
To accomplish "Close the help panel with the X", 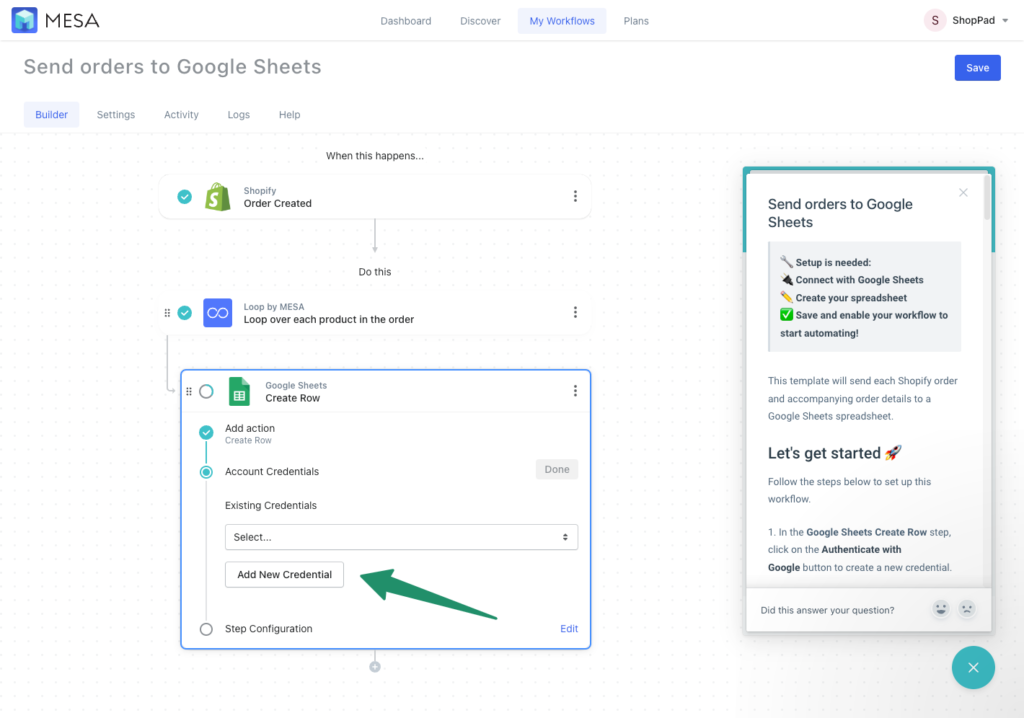I will pyautogui.click(x=963, y=192).
